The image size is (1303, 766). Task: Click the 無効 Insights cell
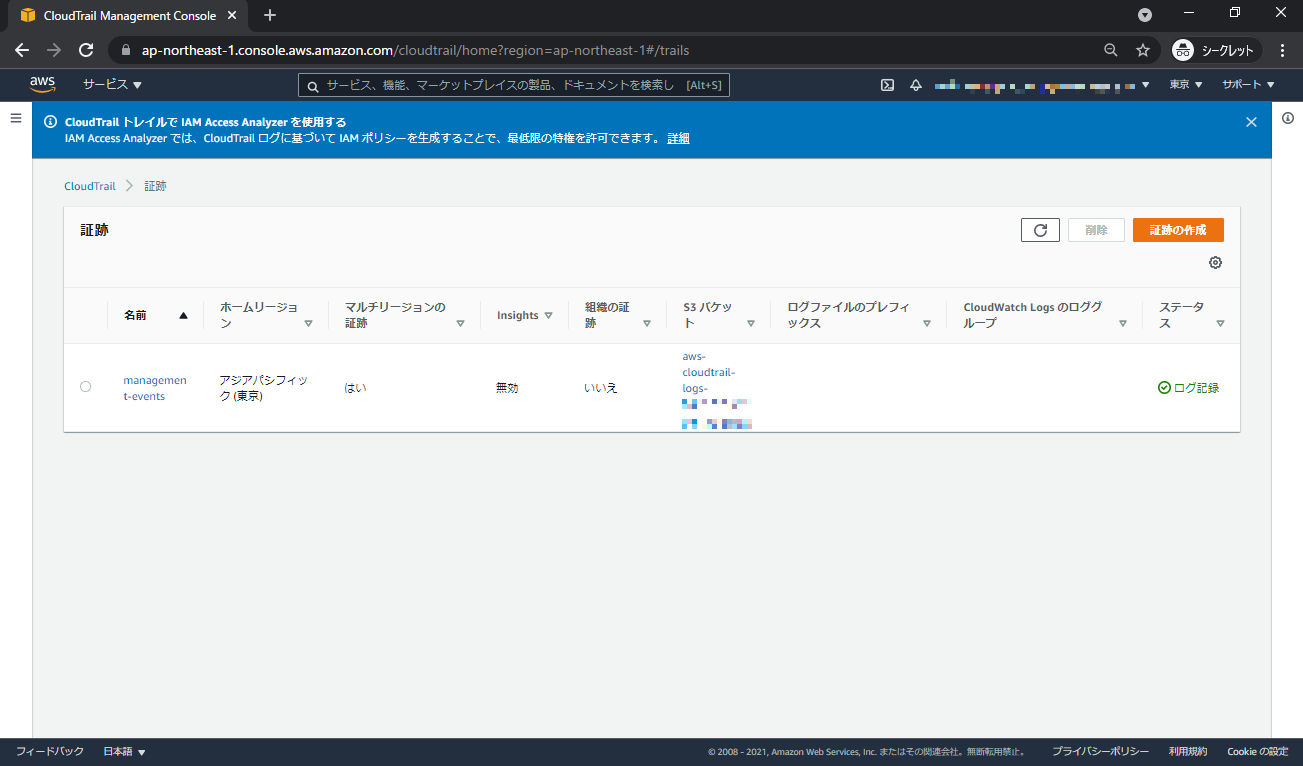(x=507, y=388)
